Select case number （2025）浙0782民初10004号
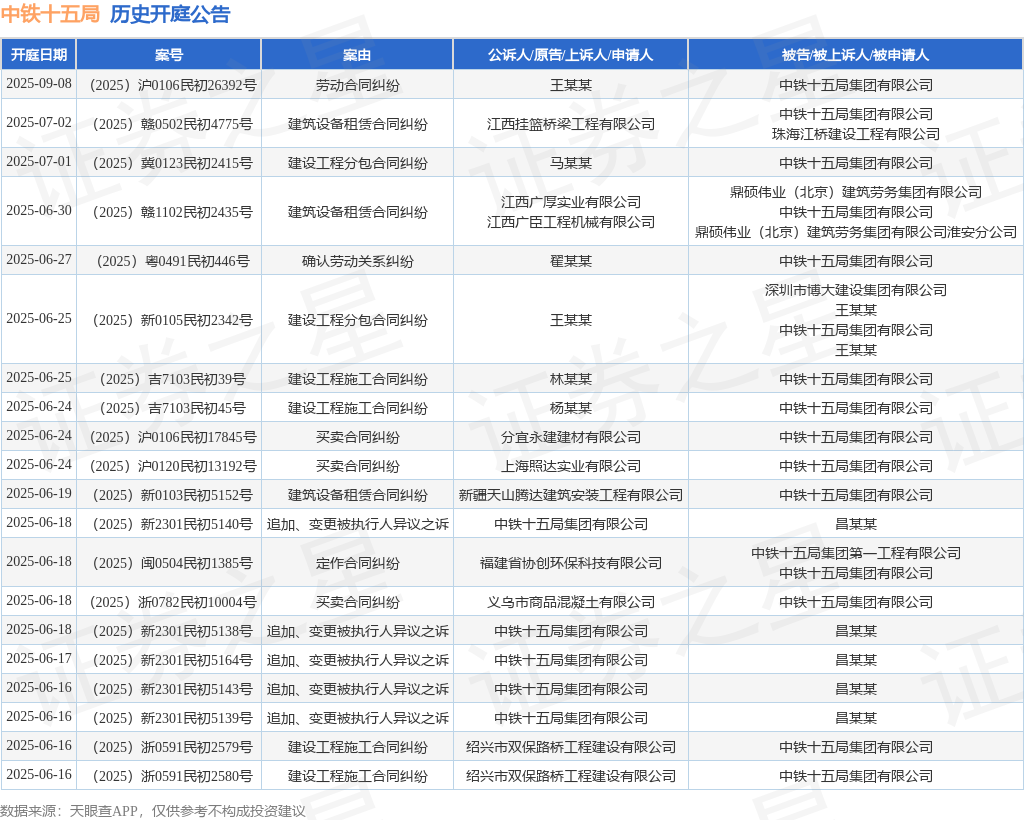The height and width of the screenshot is (820, 1024). tap(172, 602)
